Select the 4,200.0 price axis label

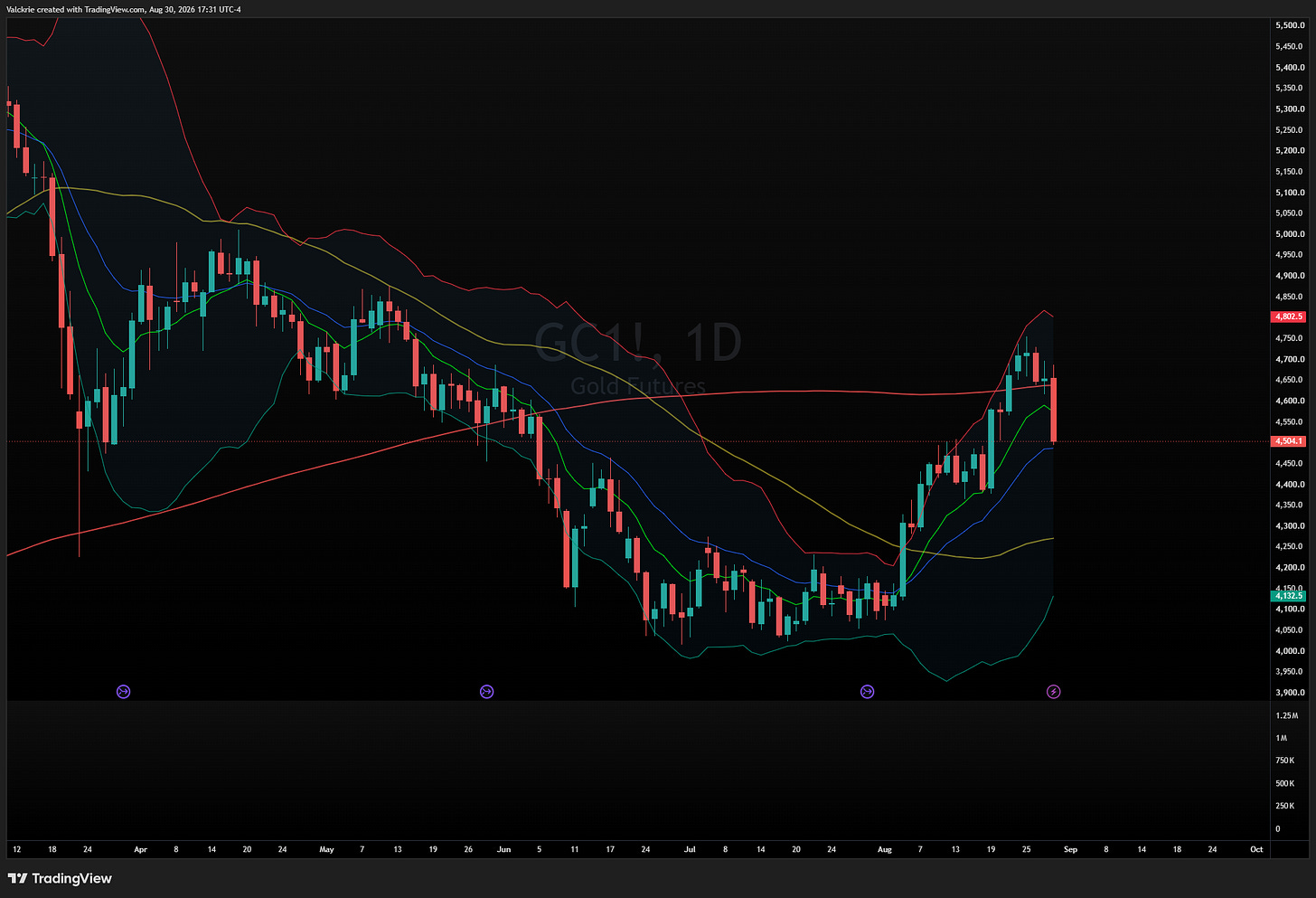click(1290, 568)
